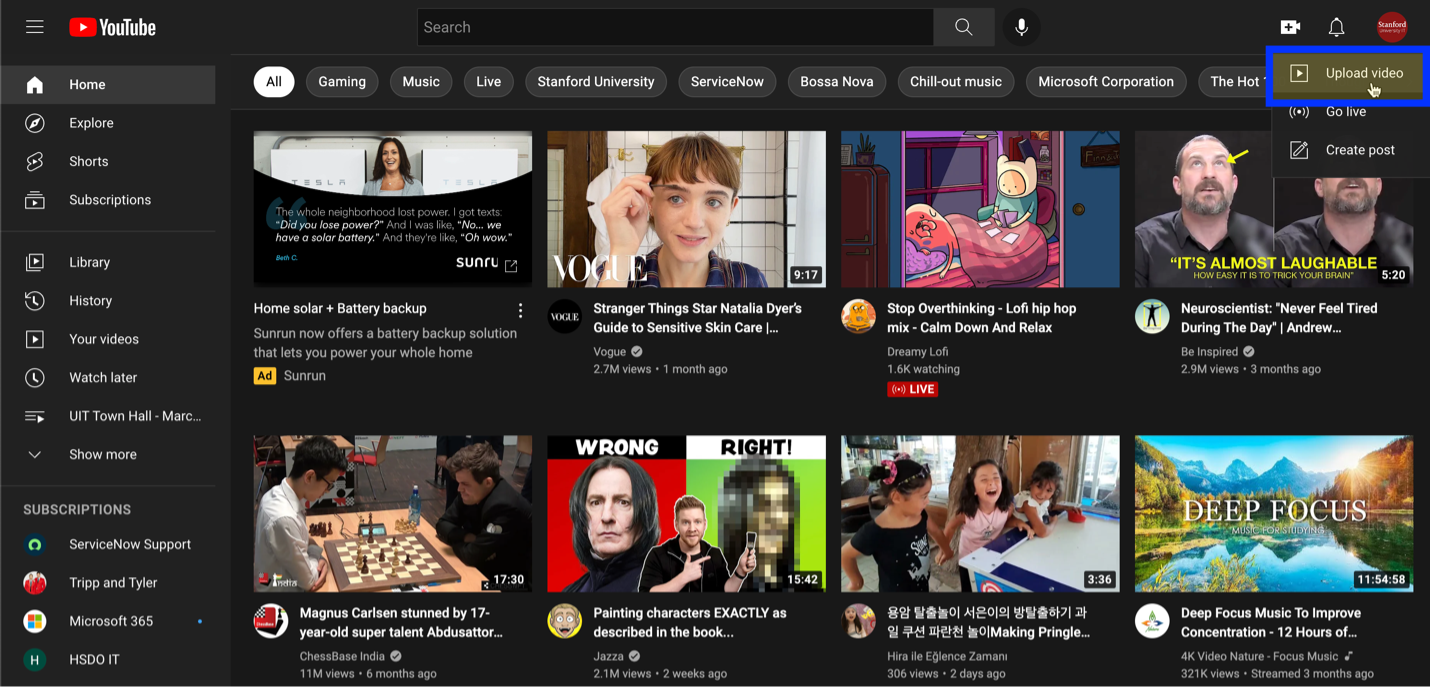Click the search magnifier button
The width and height of the screenshot is (1430, 690).
tap(963, 27)
